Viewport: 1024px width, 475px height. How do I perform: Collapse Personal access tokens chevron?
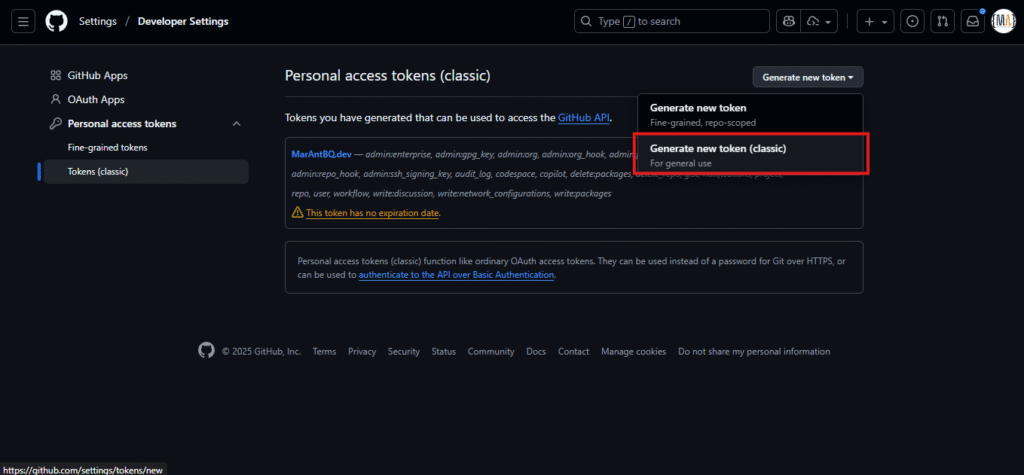tap(236, 123)
